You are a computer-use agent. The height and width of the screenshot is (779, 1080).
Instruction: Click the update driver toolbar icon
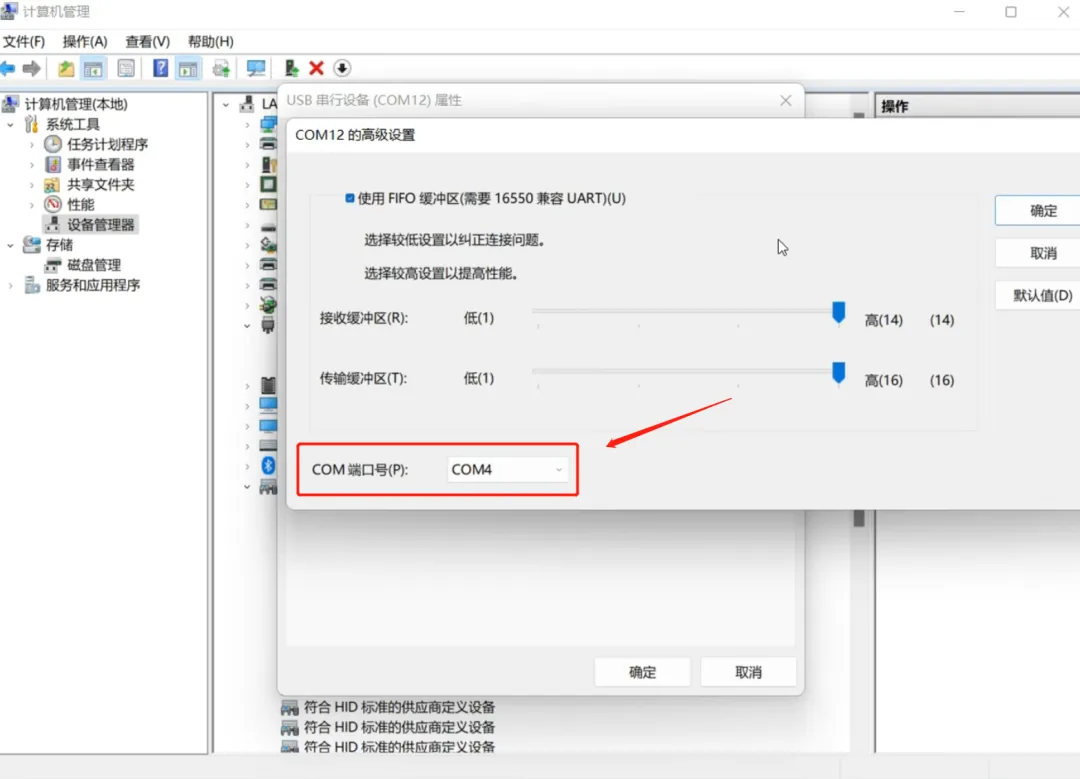291,68
